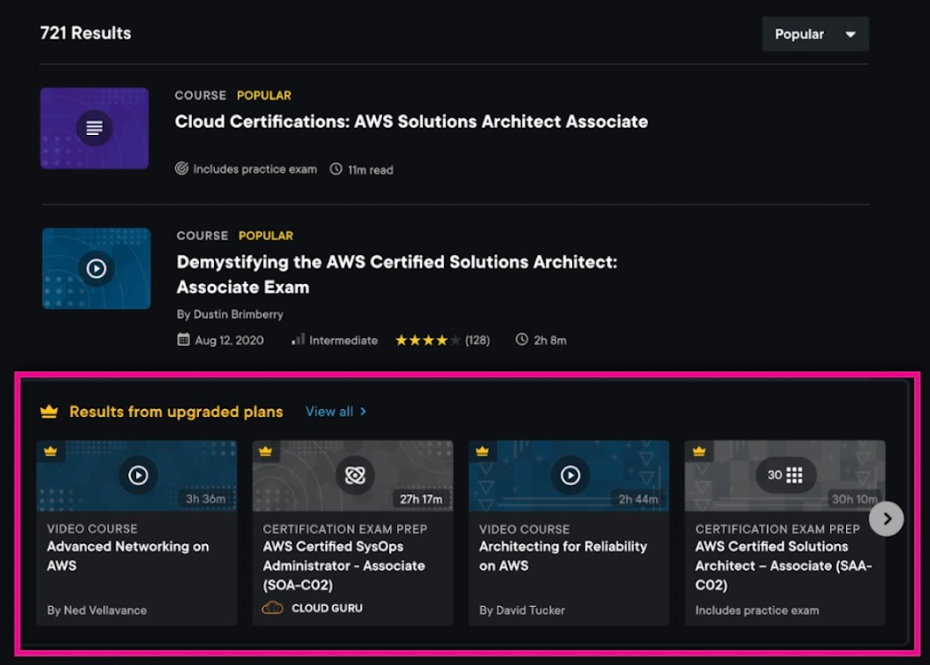Click the Includes practice exam text on SAA-C02 card
The width and height of the screenshot is (930, 665).
tap(757, 610)
